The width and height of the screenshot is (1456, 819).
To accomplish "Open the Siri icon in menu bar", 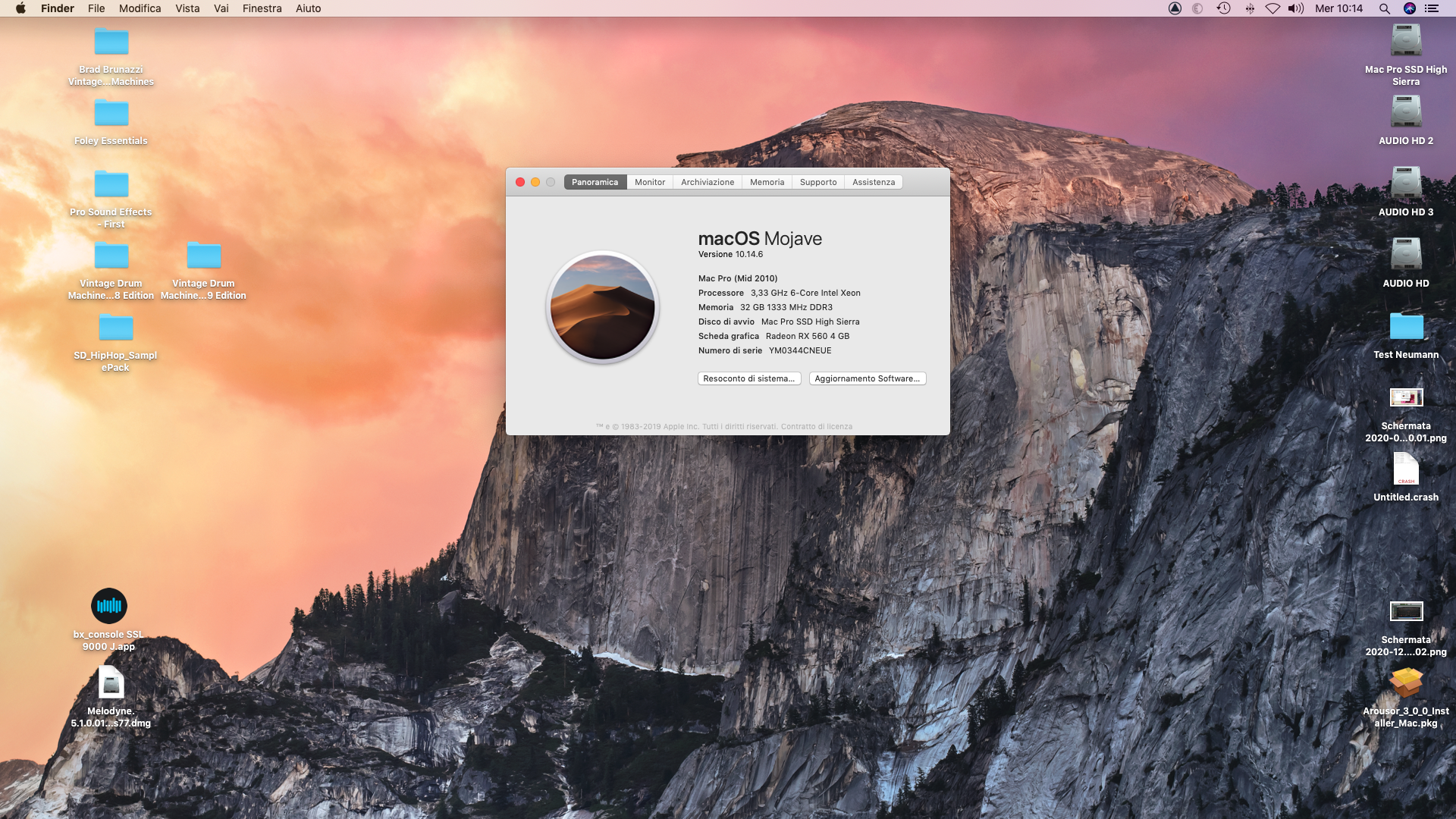I will 1410,8.
